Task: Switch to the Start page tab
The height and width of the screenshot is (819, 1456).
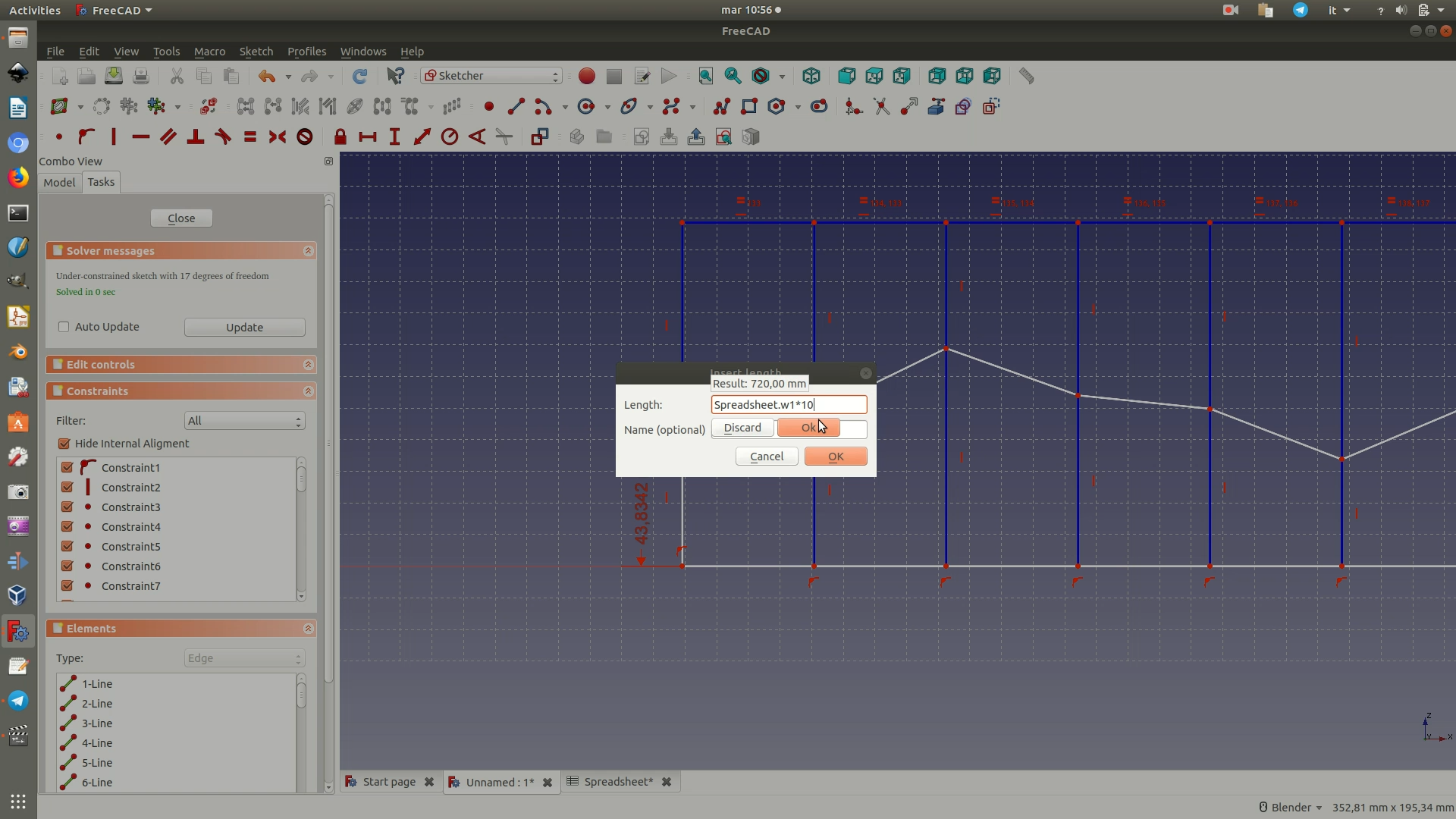Action: point(389,782)
